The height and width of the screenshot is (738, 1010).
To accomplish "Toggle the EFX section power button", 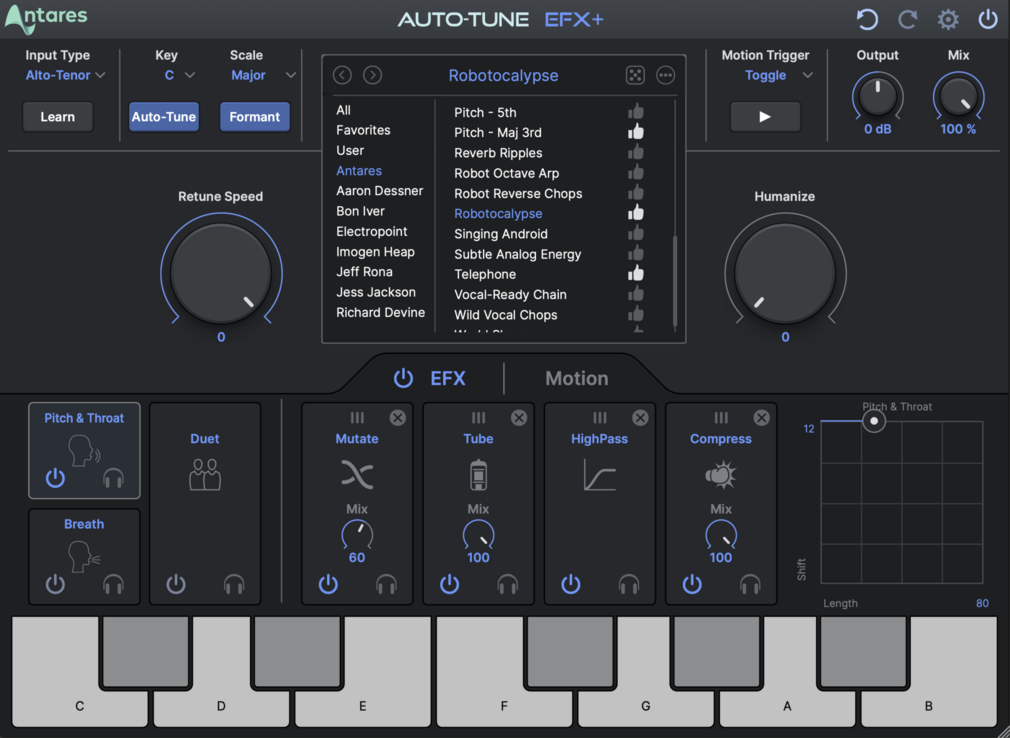I will pyautogui.click(x=403, y=378).
